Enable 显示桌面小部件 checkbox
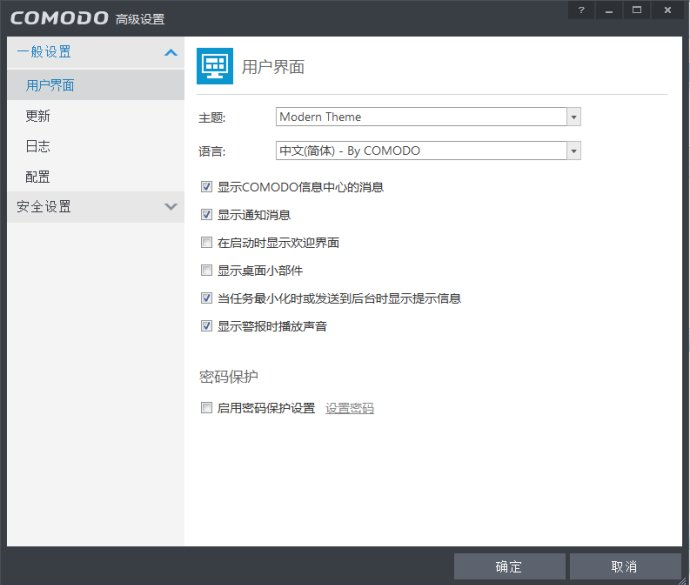The image size is (690, 585). tap(206, 270)
